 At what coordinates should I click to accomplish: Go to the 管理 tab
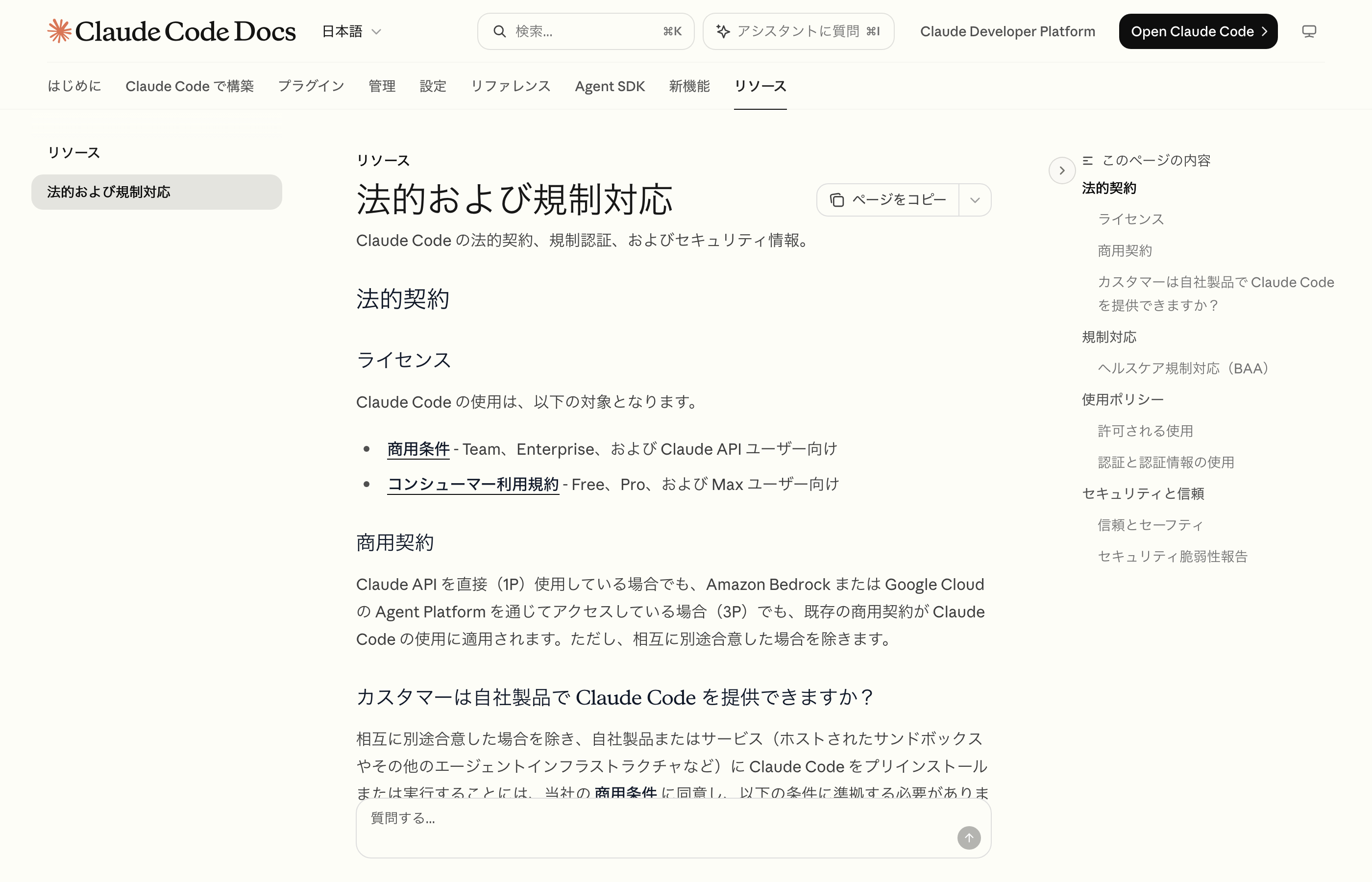[x=382, y=86]
